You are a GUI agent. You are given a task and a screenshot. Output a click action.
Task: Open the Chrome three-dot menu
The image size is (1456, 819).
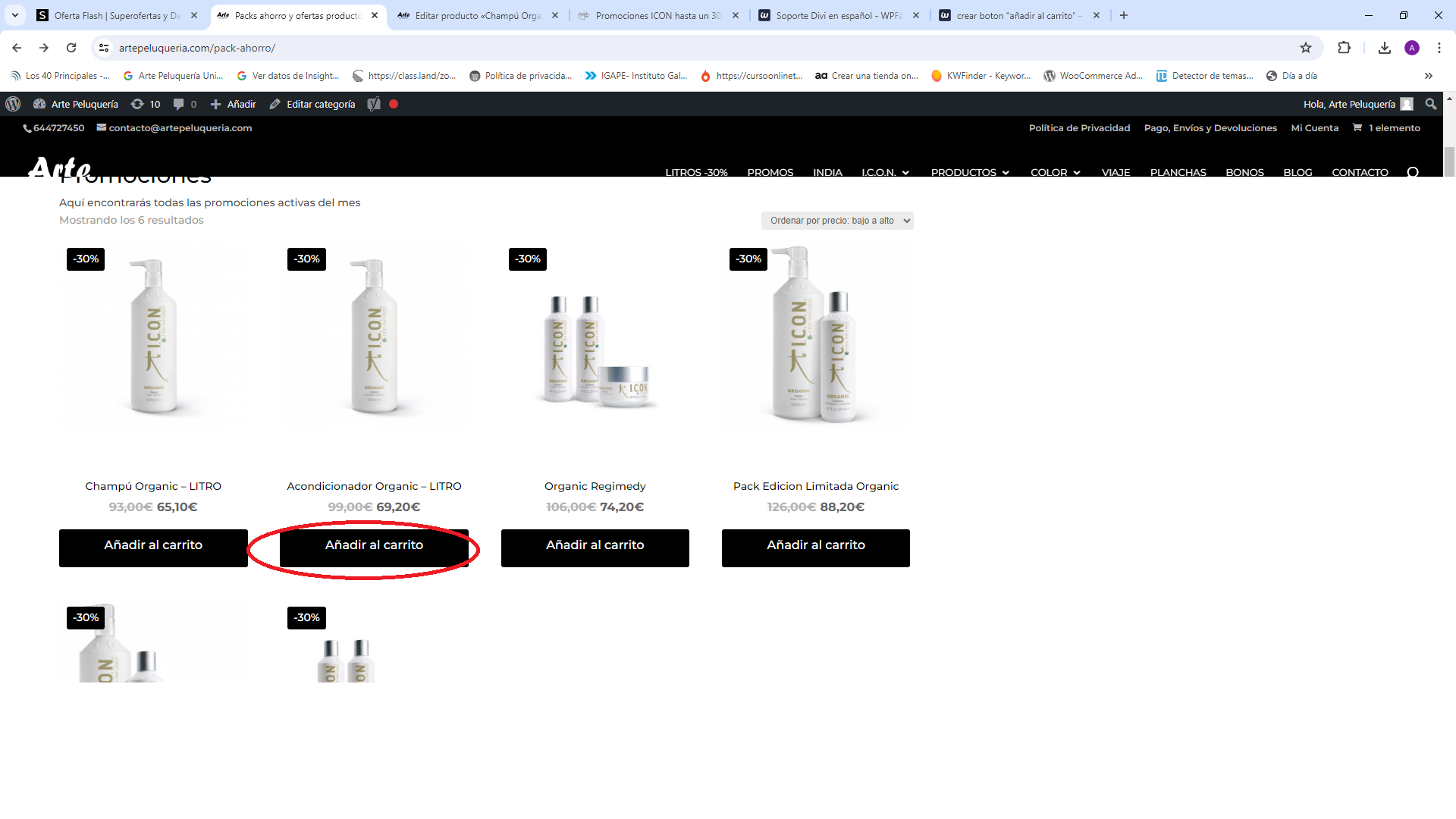click(1439, 48)
